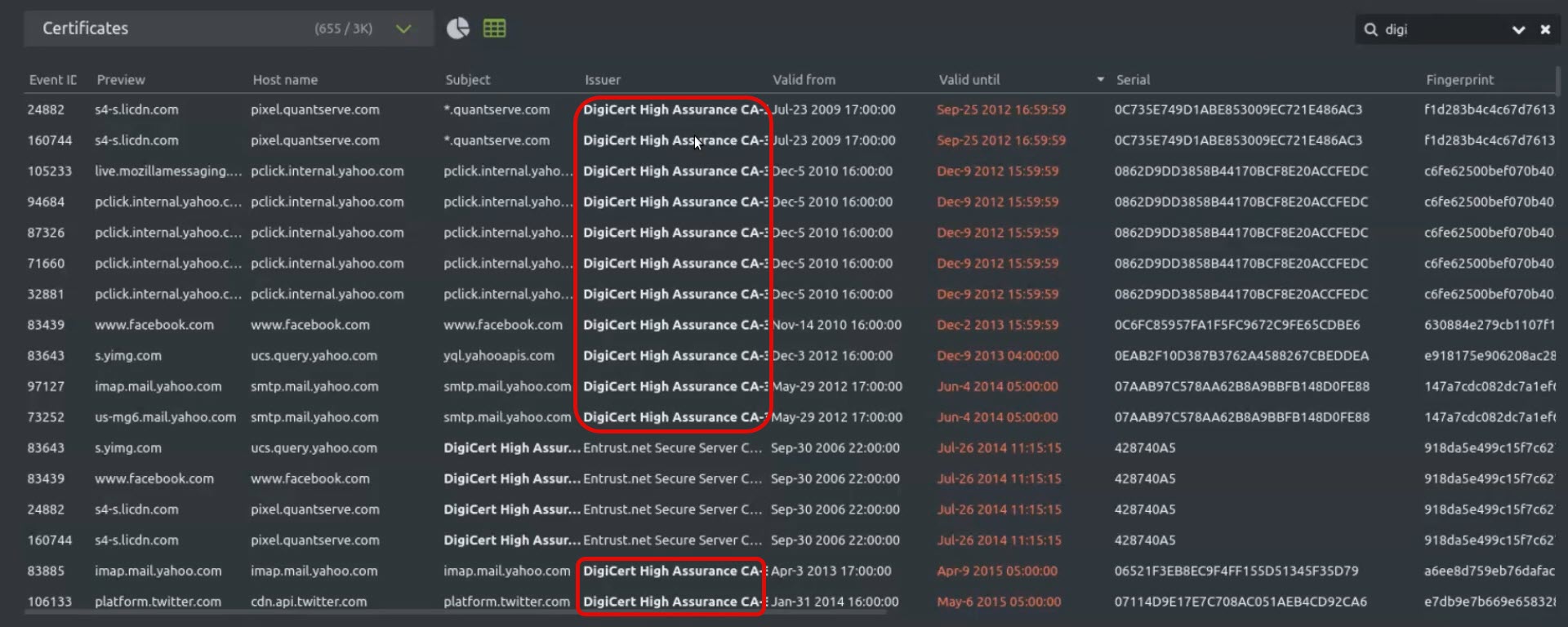Click valid from Dec-3 2012 16:00:00
This screenshot has width=1568, height=627.
click(x=832, y=356)
